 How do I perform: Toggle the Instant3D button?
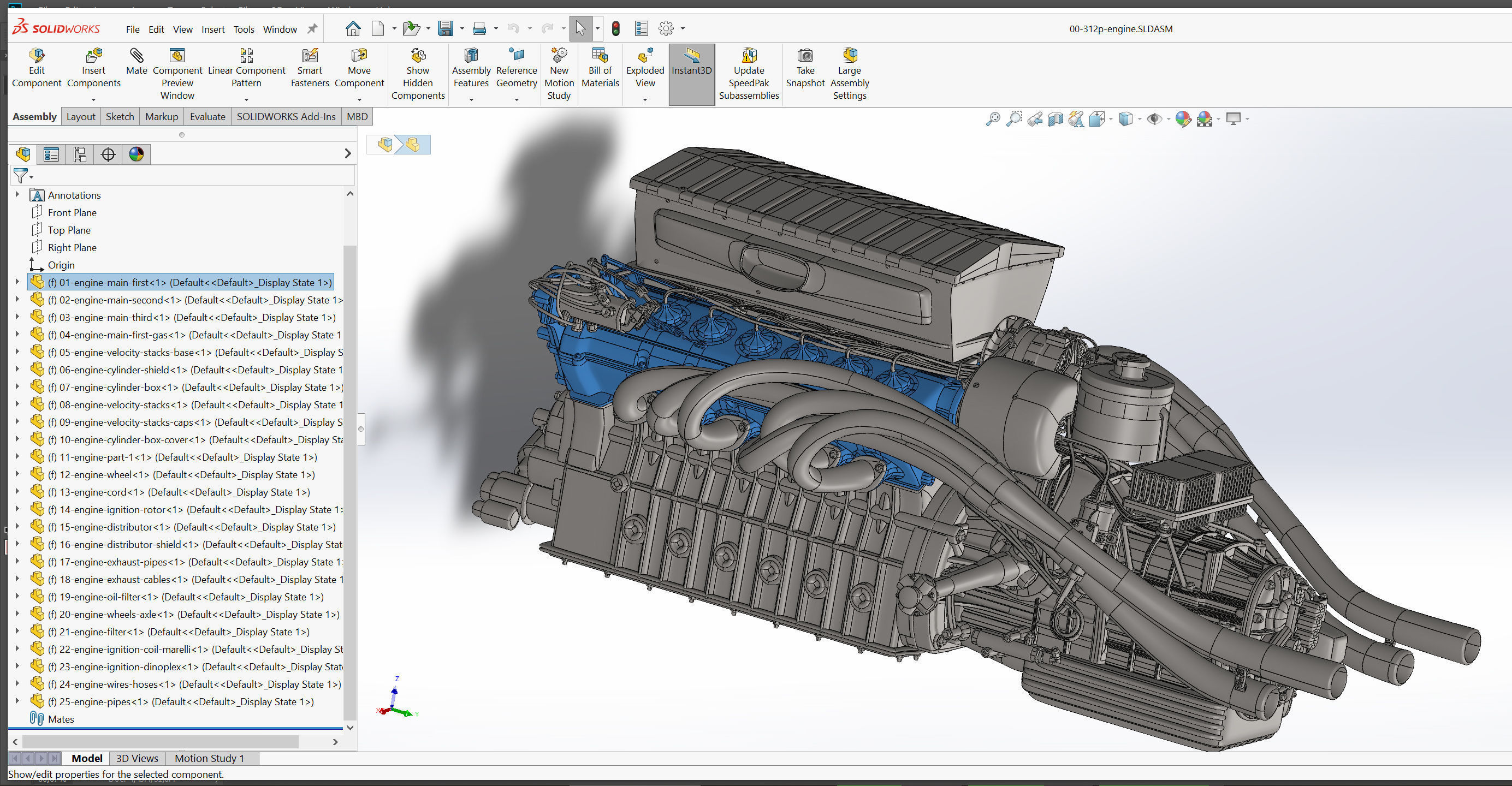691,68
